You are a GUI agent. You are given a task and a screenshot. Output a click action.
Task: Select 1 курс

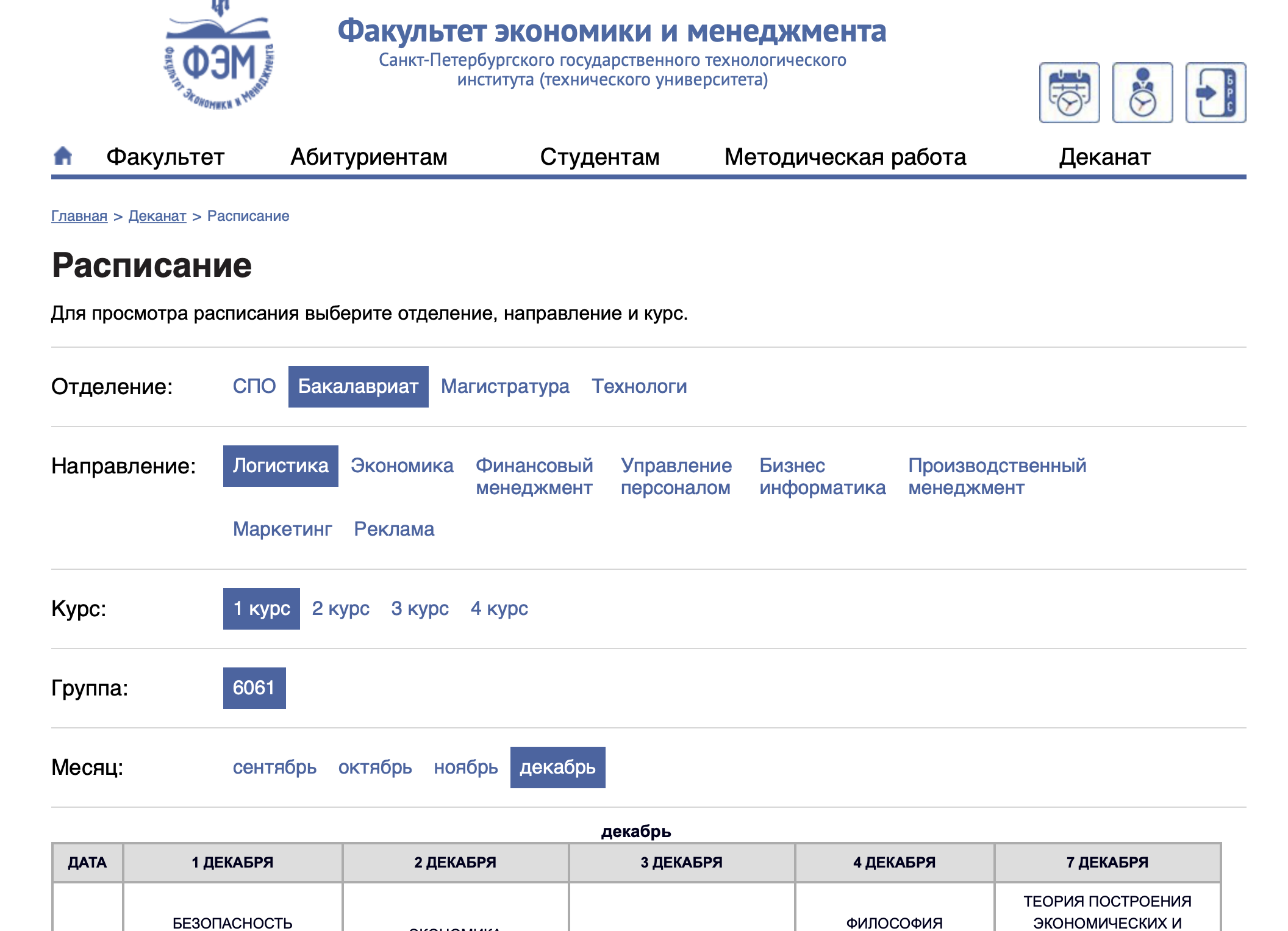(x=262, y=608)
